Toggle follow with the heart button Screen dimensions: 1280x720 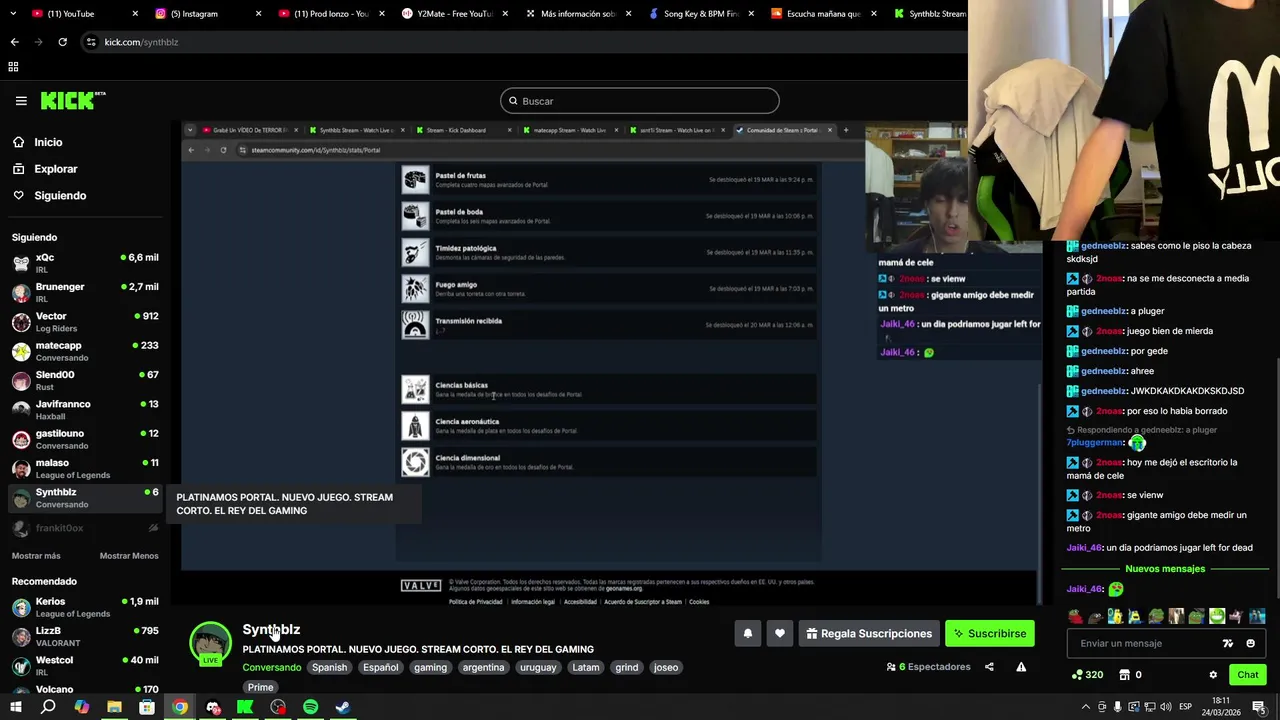pos(780,633)
